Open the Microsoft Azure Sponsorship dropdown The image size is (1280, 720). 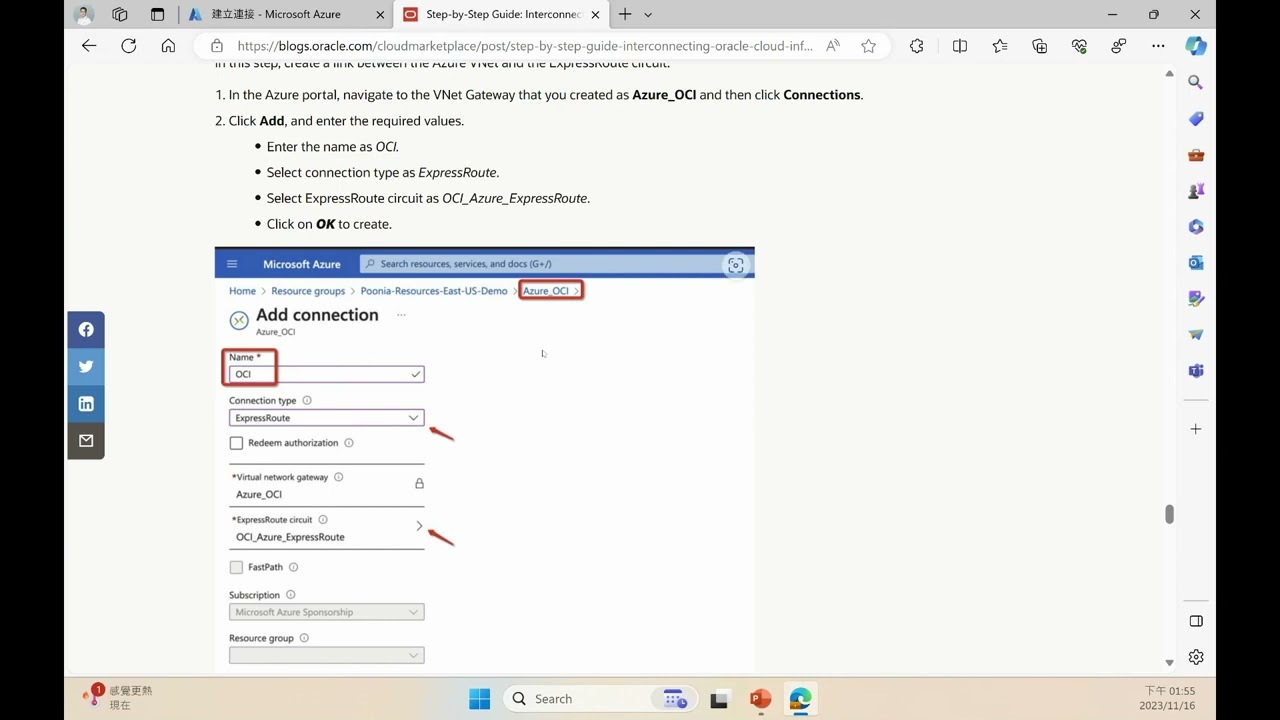pyautogui.click(x=326, y=612)
